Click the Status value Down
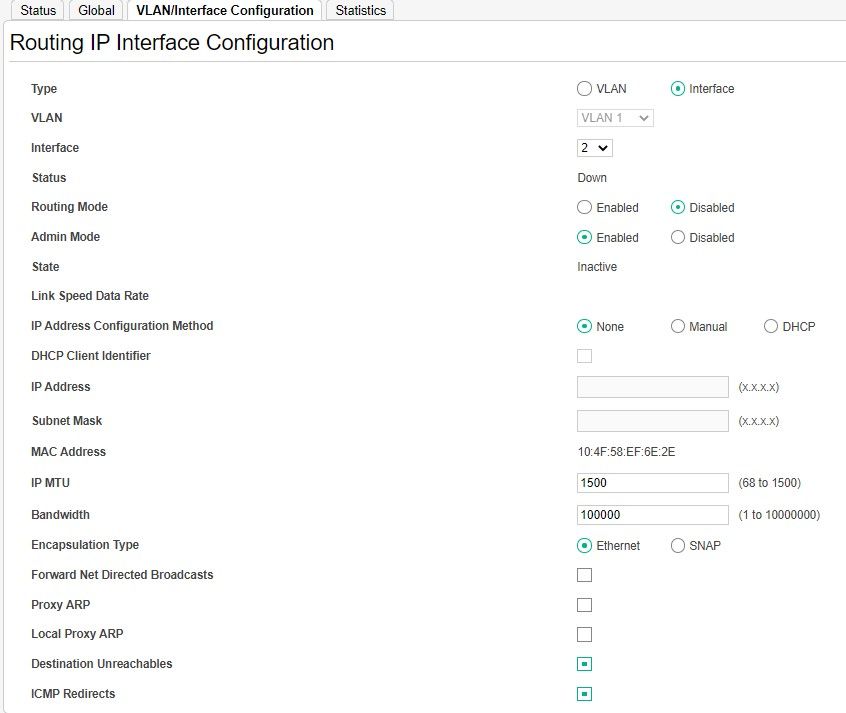The height and width of the screenshot is (713, 846). pos(592,178)
